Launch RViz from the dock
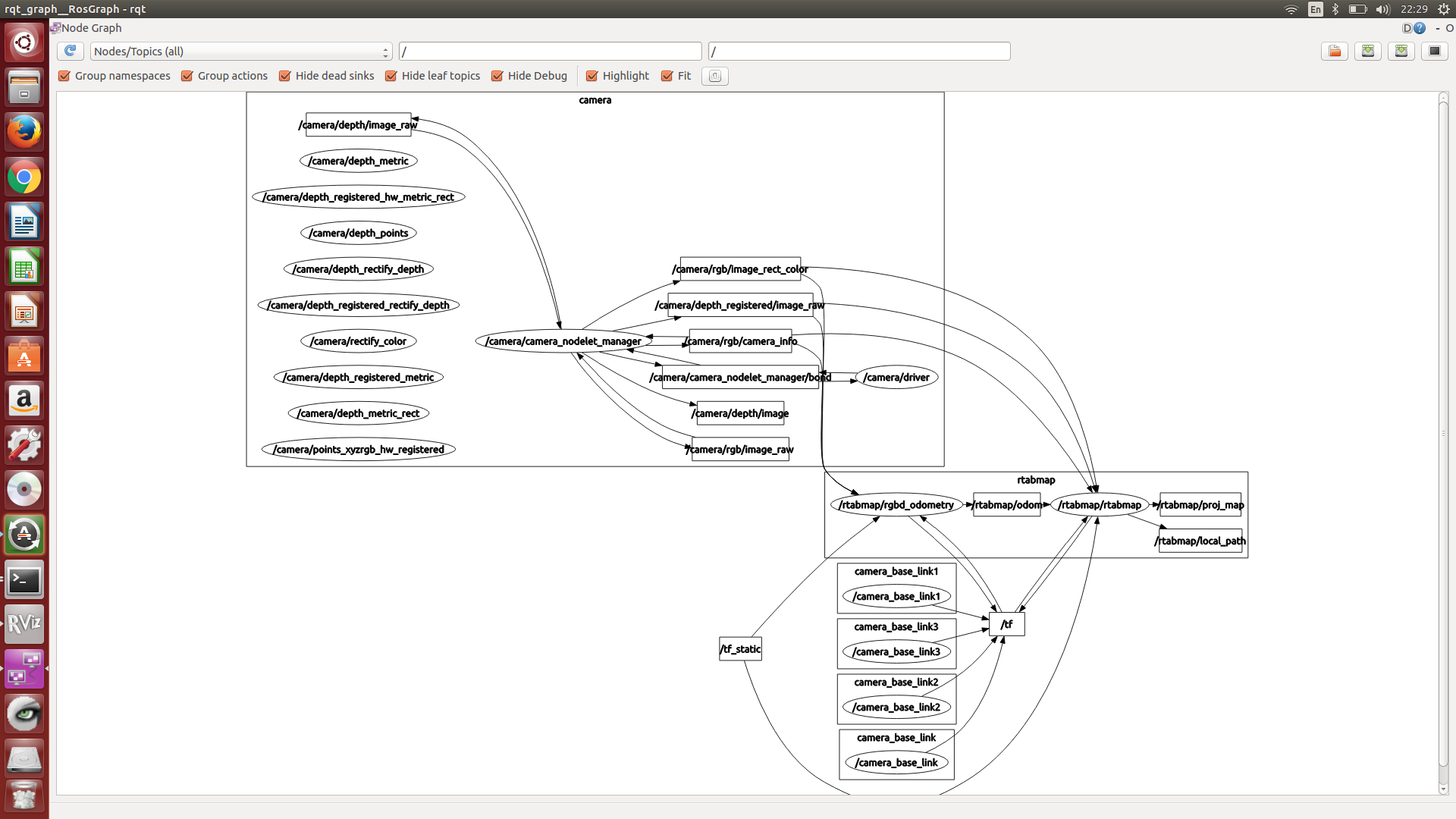The image size is (1456, 819). coord(24,624)
